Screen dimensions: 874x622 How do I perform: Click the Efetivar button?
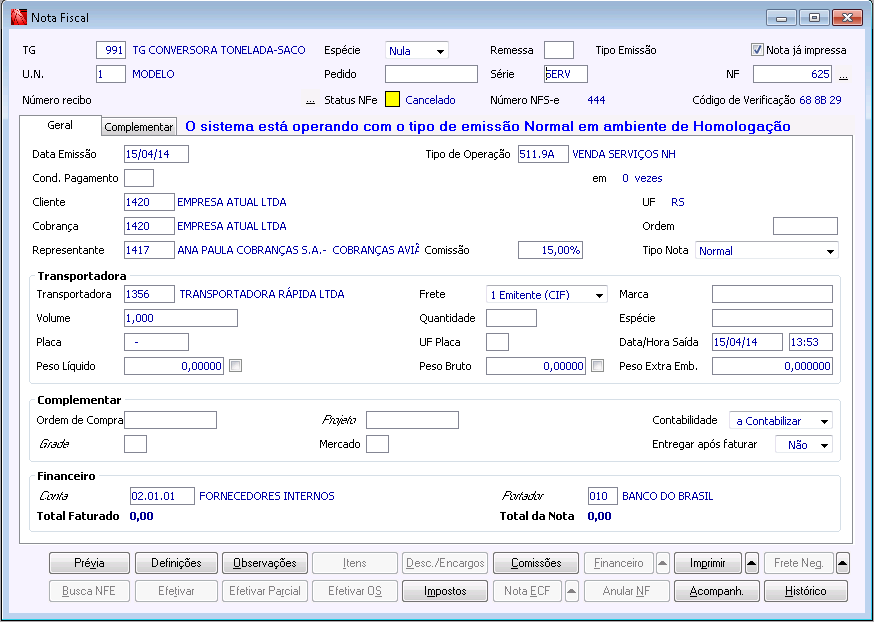coord(176,591)
